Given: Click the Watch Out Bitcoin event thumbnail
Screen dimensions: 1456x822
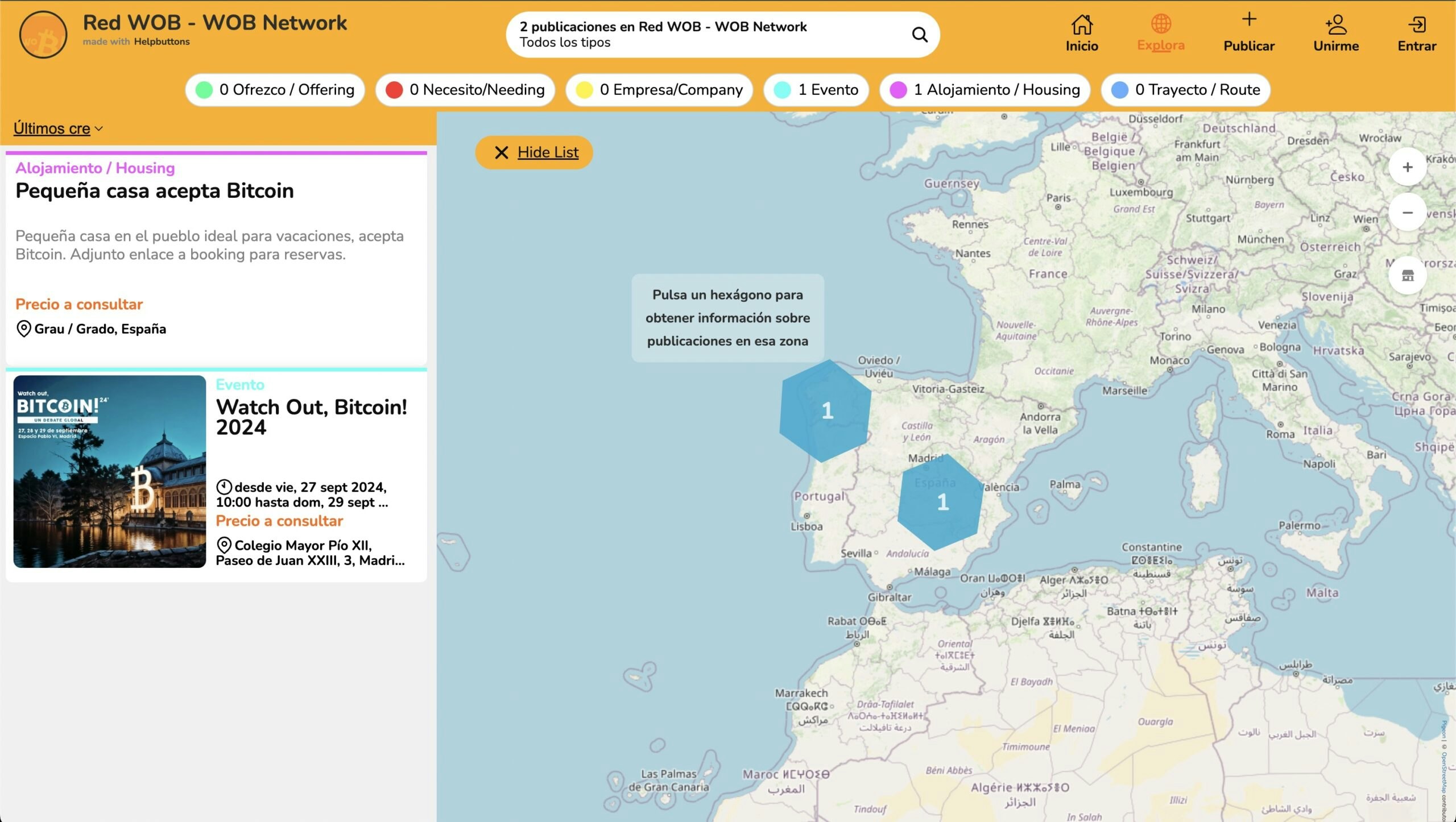Looking at the screenshot, I should point(110,471).
